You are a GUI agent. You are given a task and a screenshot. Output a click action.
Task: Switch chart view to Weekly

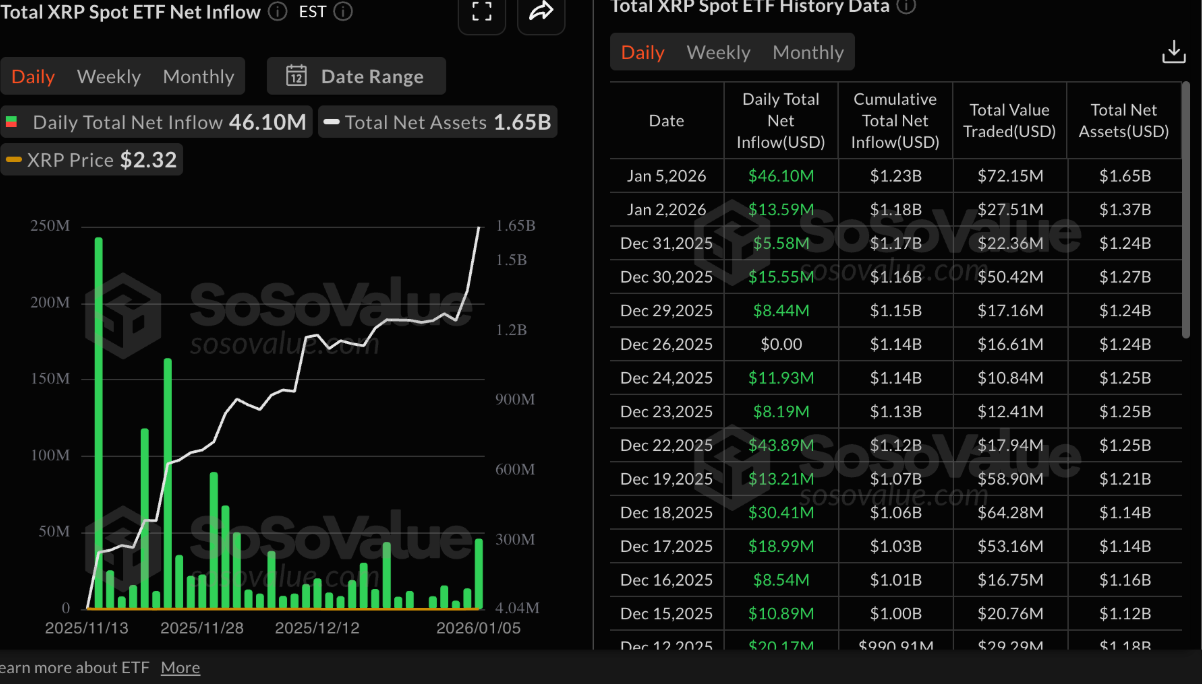[108, 76]
